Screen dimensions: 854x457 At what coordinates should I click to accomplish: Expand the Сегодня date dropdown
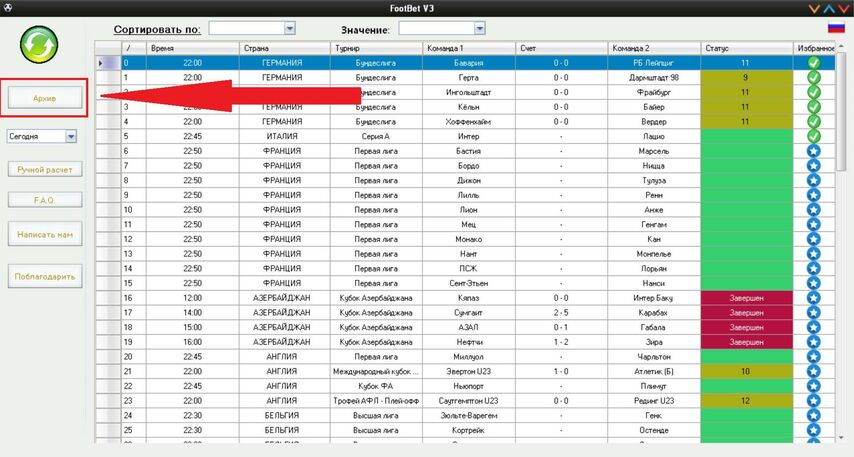42,136
